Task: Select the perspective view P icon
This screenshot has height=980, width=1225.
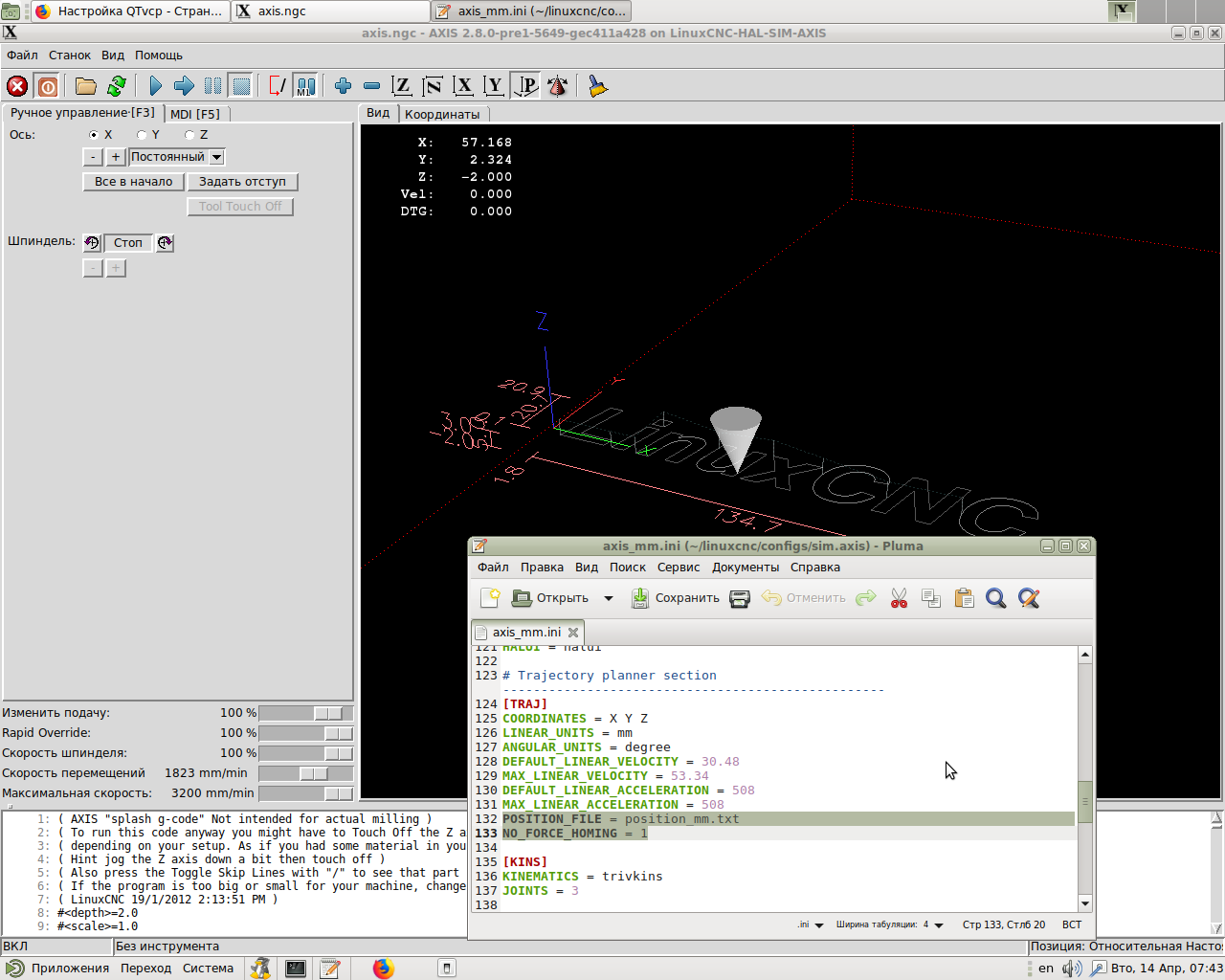Action: click(x=525, y=86)
